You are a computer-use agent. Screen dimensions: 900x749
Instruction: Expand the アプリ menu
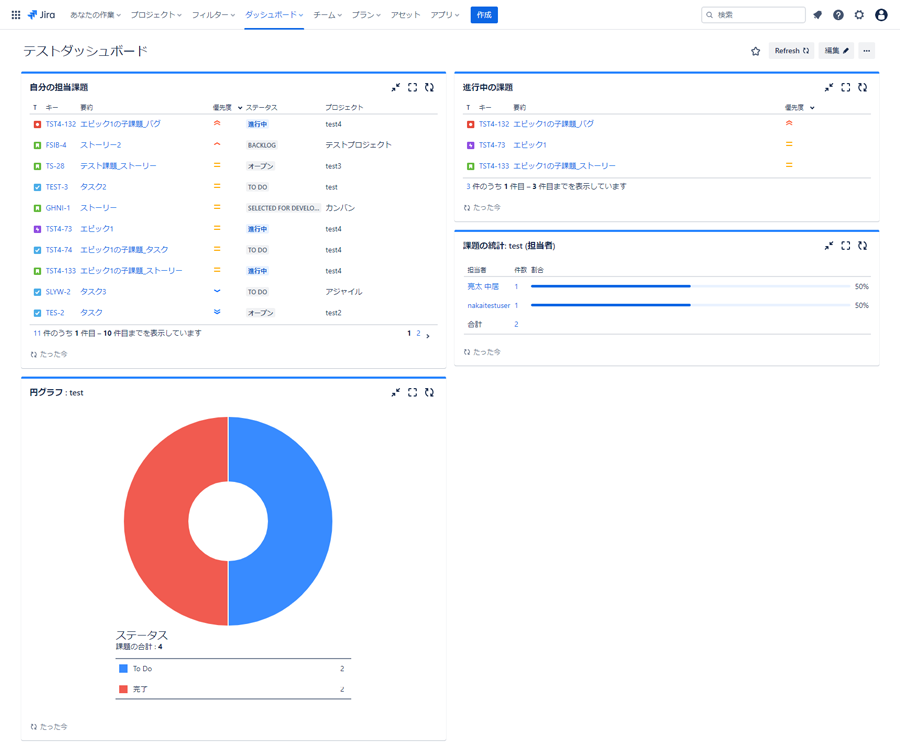click(x=445, y=15)
